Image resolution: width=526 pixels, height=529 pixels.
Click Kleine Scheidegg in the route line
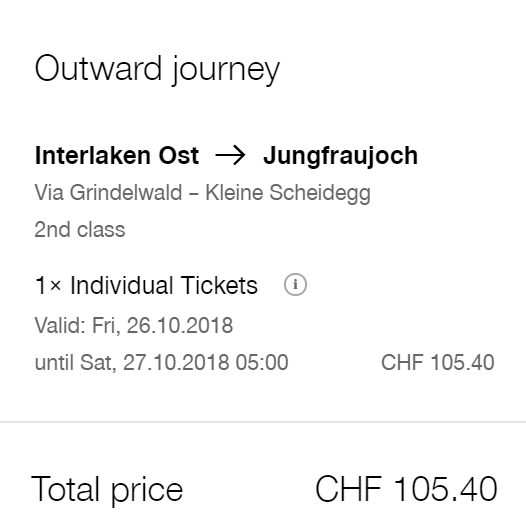288,193
